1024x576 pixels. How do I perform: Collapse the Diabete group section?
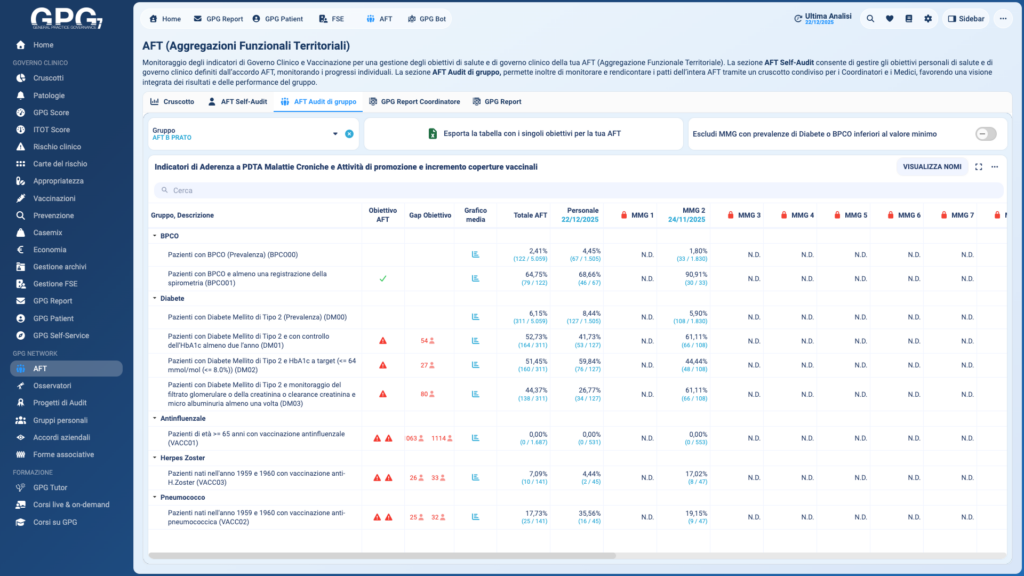tap(154, 297)
